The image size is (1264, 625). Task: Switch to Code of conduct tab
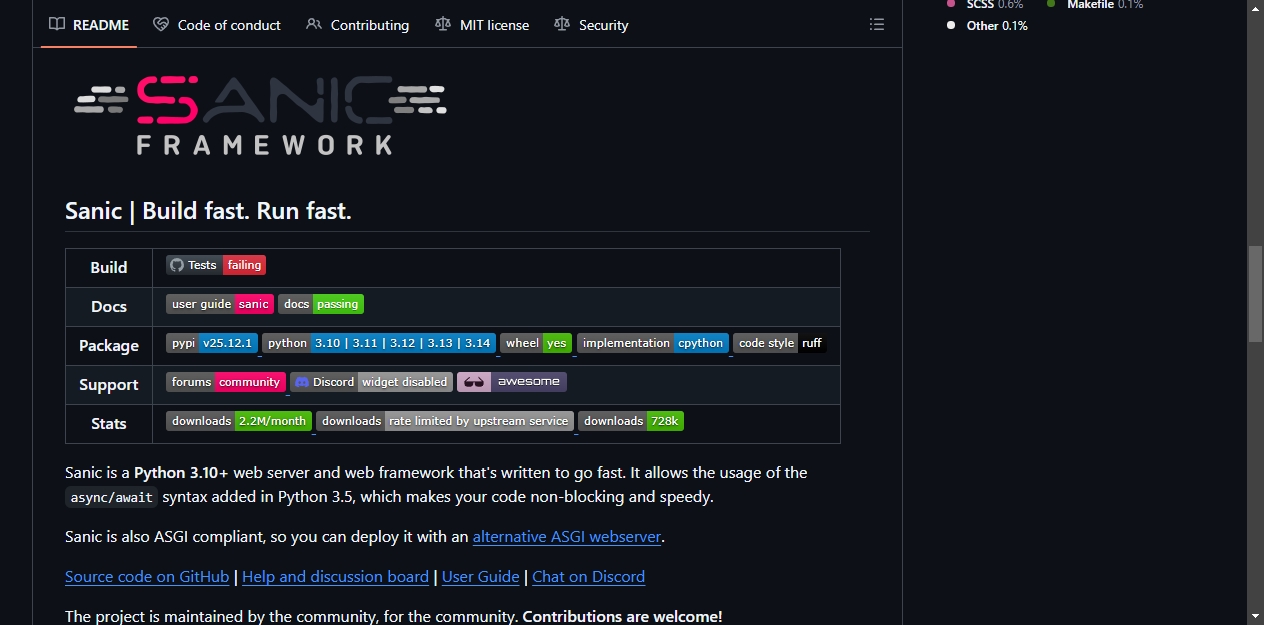(217, 24)
